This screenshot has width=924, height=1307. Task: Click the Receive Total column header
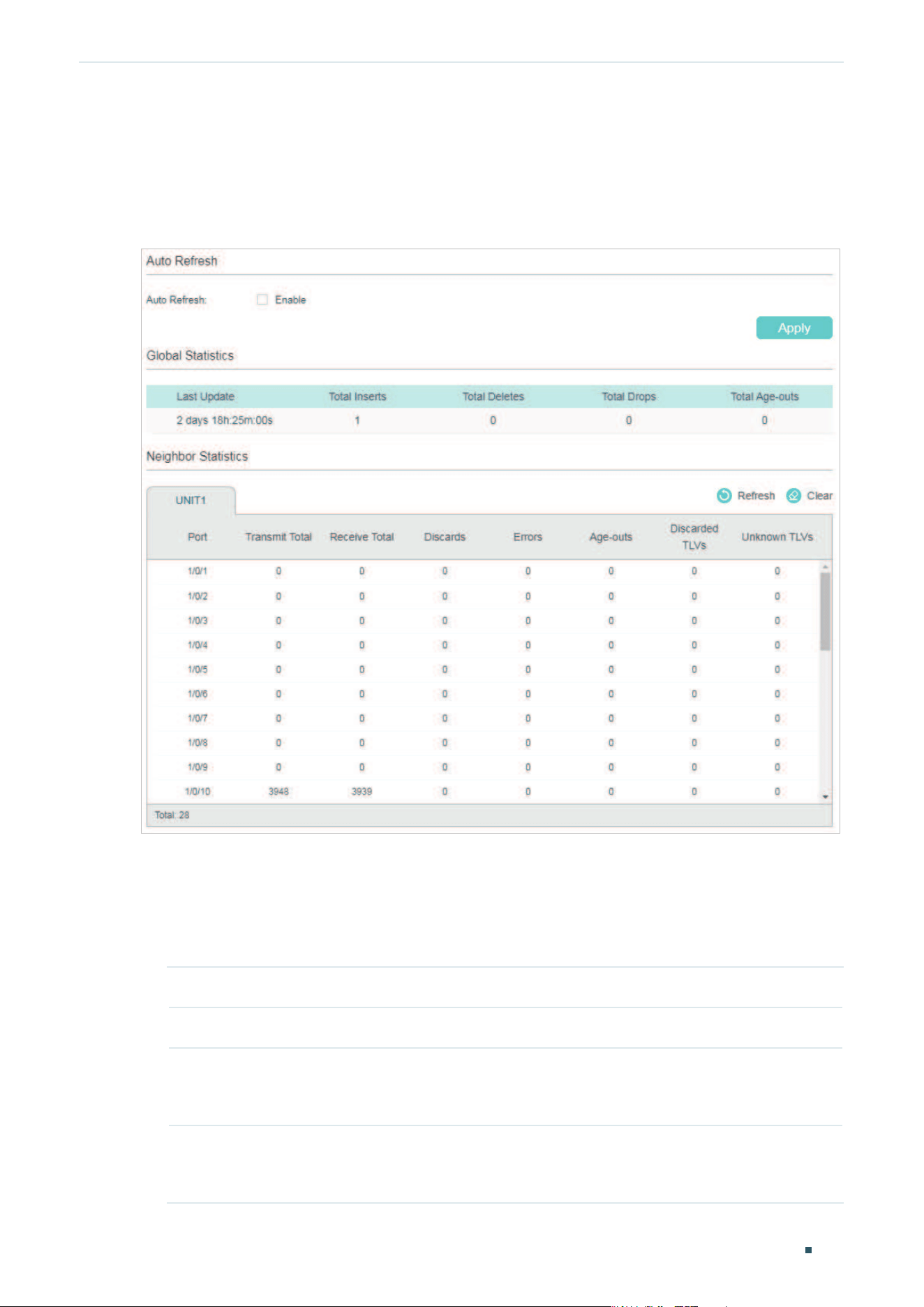tap(362, 537)
